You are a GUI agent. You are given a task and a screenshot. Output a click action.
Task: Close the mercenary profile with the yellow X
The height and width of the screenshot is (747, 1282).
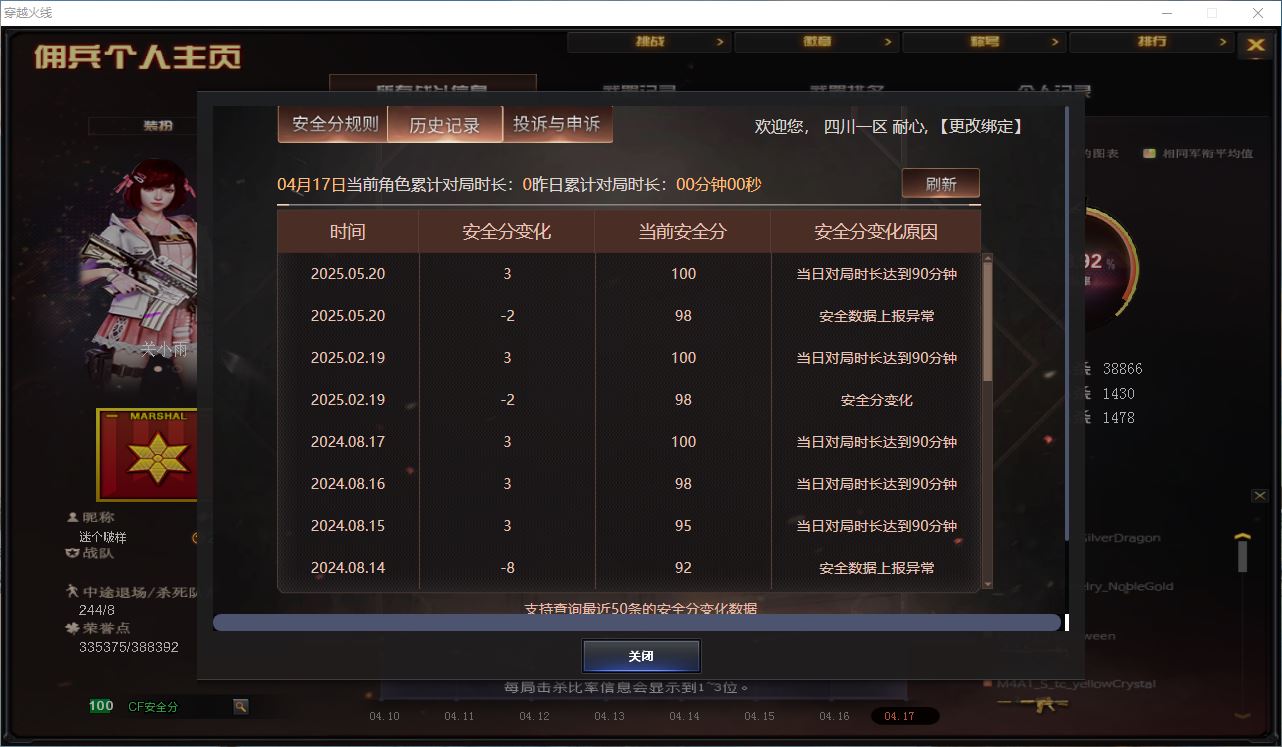(x=1254, y=45)
